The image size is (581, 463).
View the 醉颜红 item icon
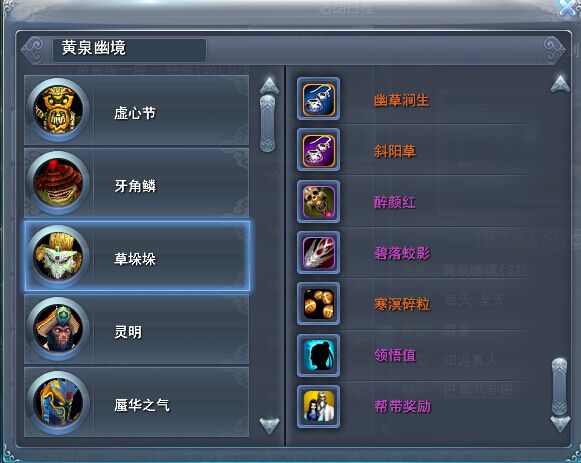(318, 201)
